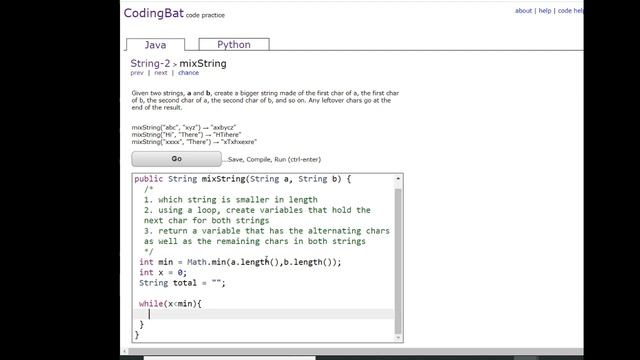Click the method signature line 'public String mixString'

(242, 179)
